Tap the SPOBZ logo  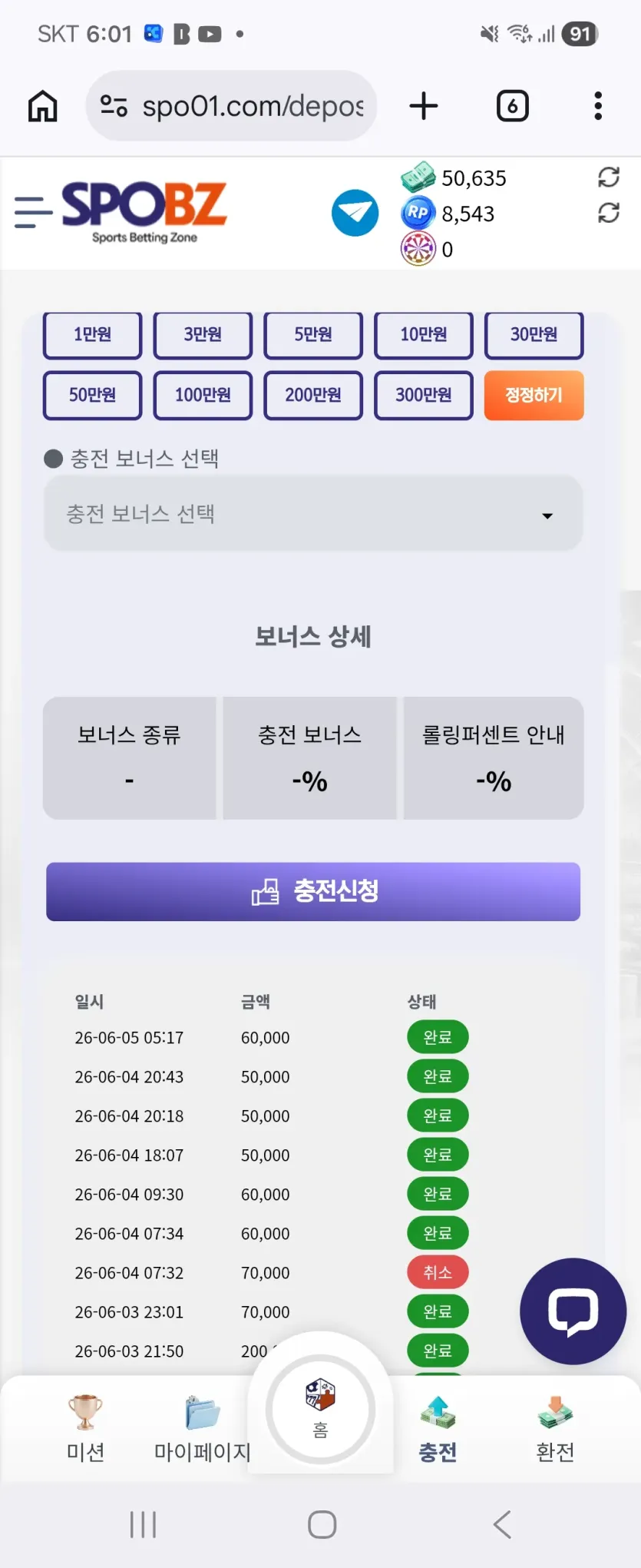(144, 212)
